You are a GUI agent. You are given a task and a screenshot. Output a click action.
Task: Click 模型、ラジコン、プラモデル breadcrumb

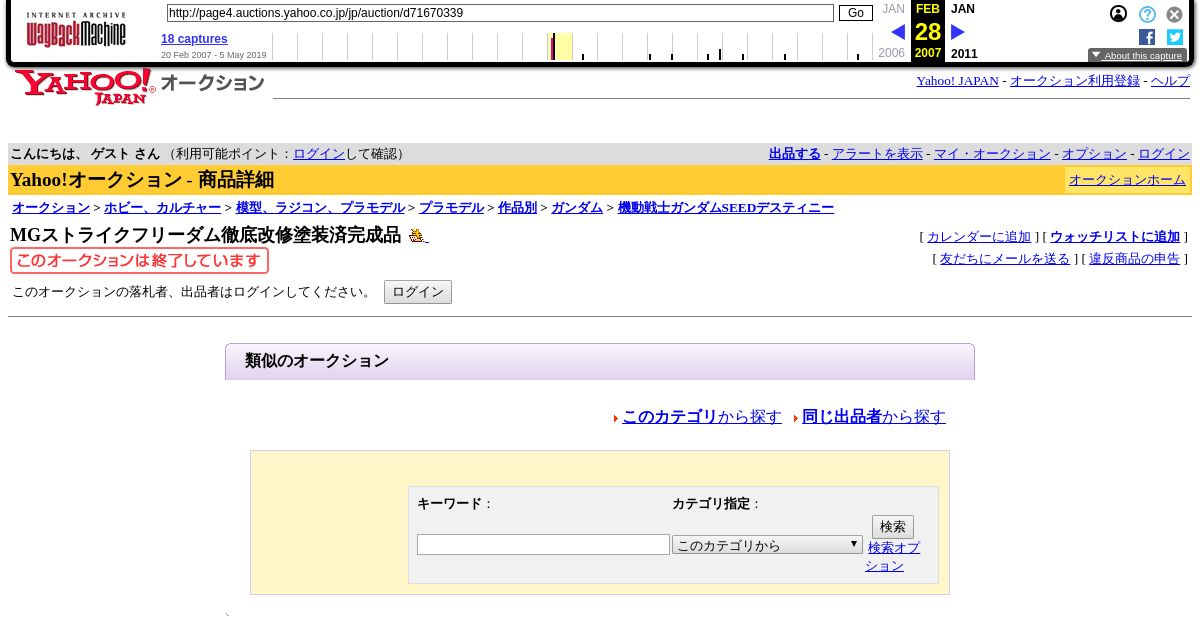pyautogui.click(x=320, y=208)
